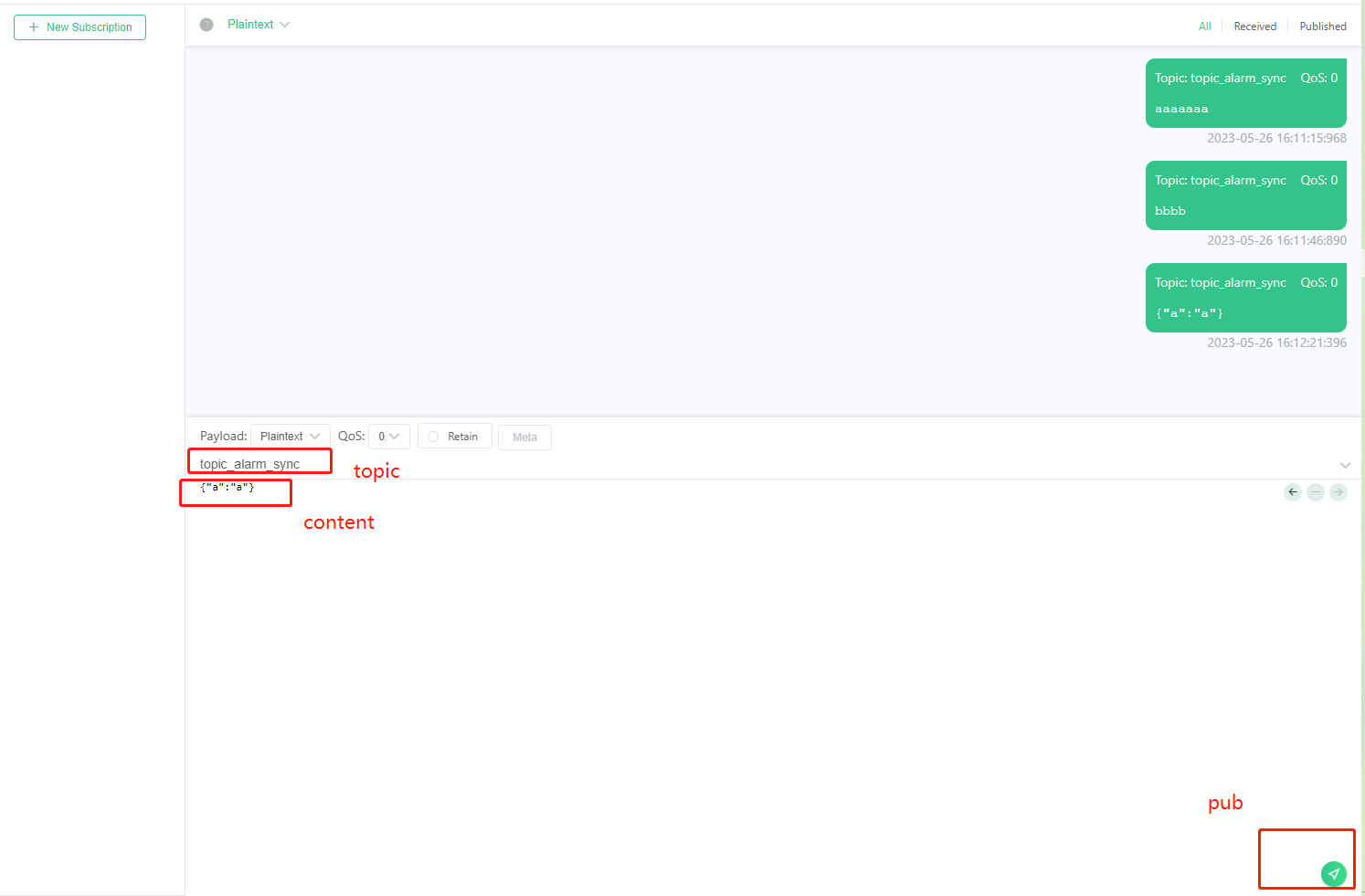Click the topic_alarm_sync topic input field
The height and width of the screenshot is (896, 1365).
click(x=259, y=462)
